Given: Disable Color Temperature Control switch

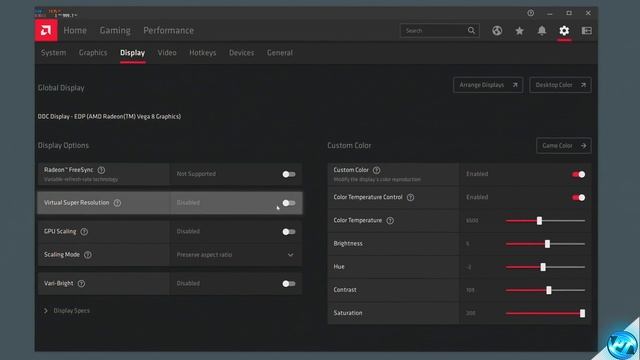Looking at the screenshot, I should coord(578,198).
